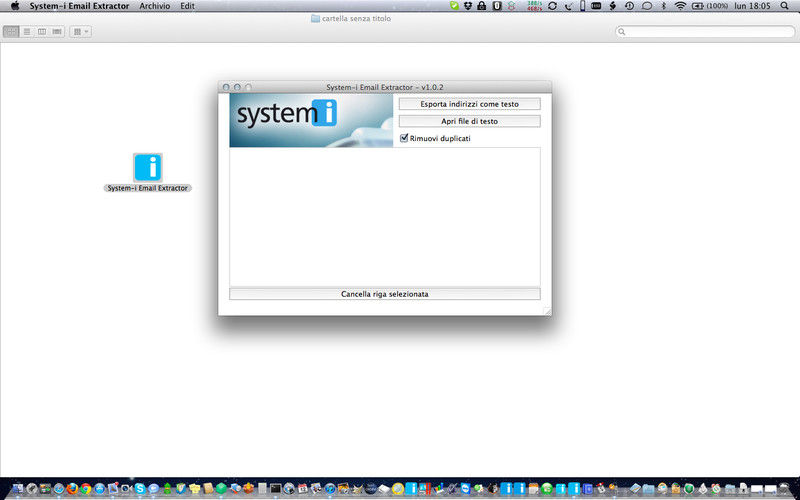Switch Finder to Cover Flow view
The width and height of the screenshot is (800, 500).
[57, 32]
